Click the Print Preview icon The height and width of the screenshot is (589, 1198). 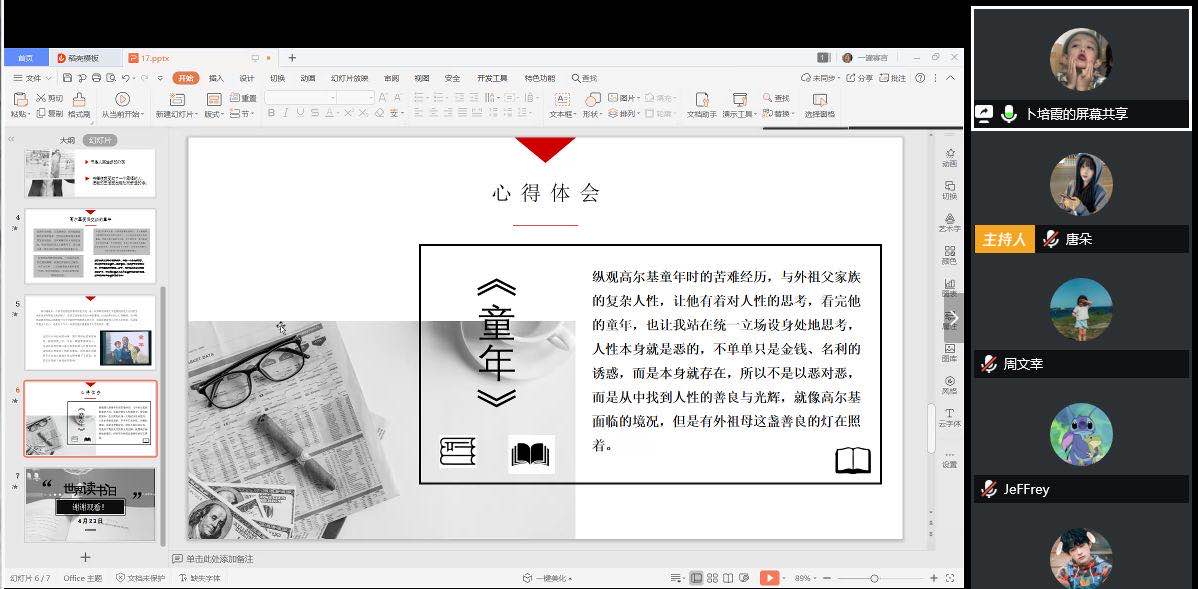pyautogui.click(x=111, y=78)
